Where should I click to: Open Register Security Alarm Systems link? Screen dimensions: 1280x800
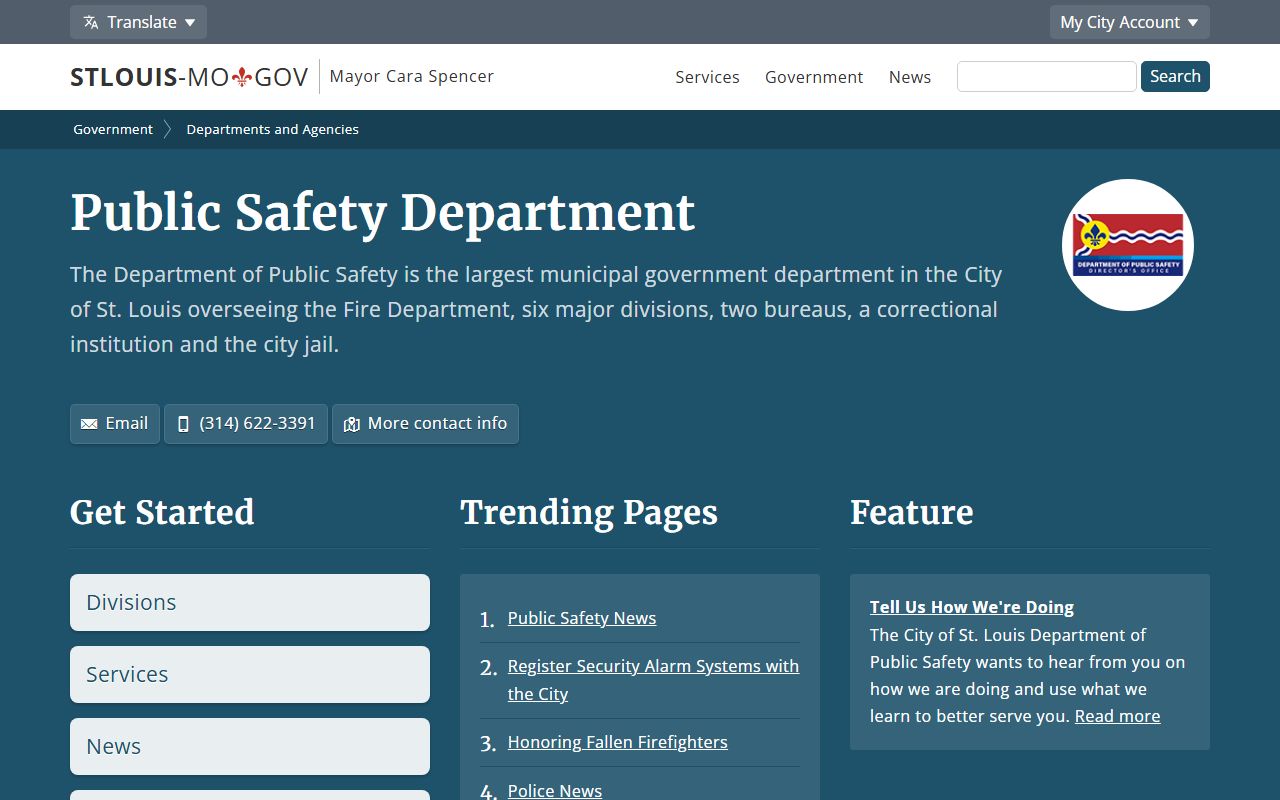click(653, 680)
